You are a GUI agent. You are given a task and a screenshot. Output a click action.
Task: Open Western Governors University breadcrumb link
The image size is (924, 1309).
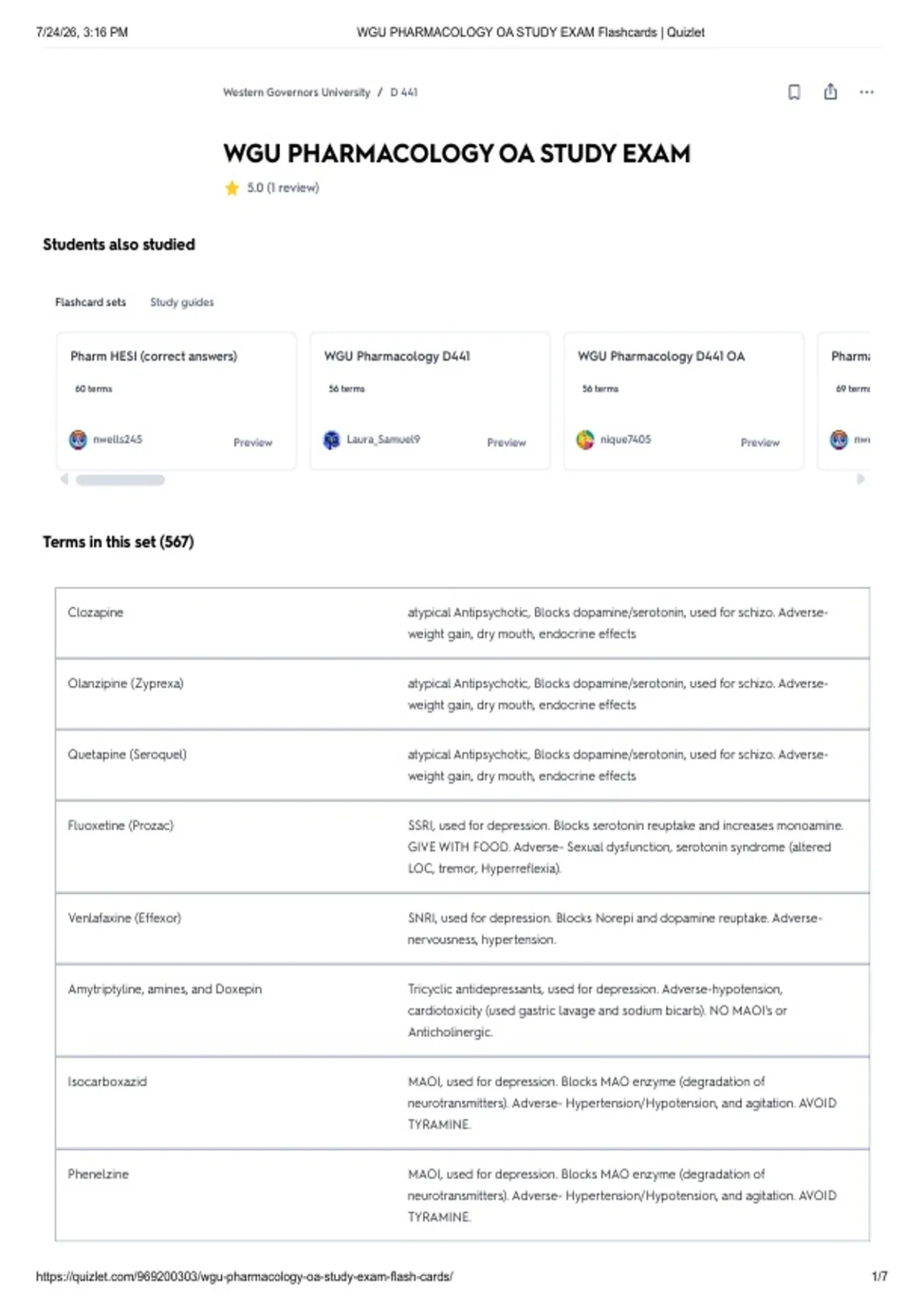(x=296, y=92)
